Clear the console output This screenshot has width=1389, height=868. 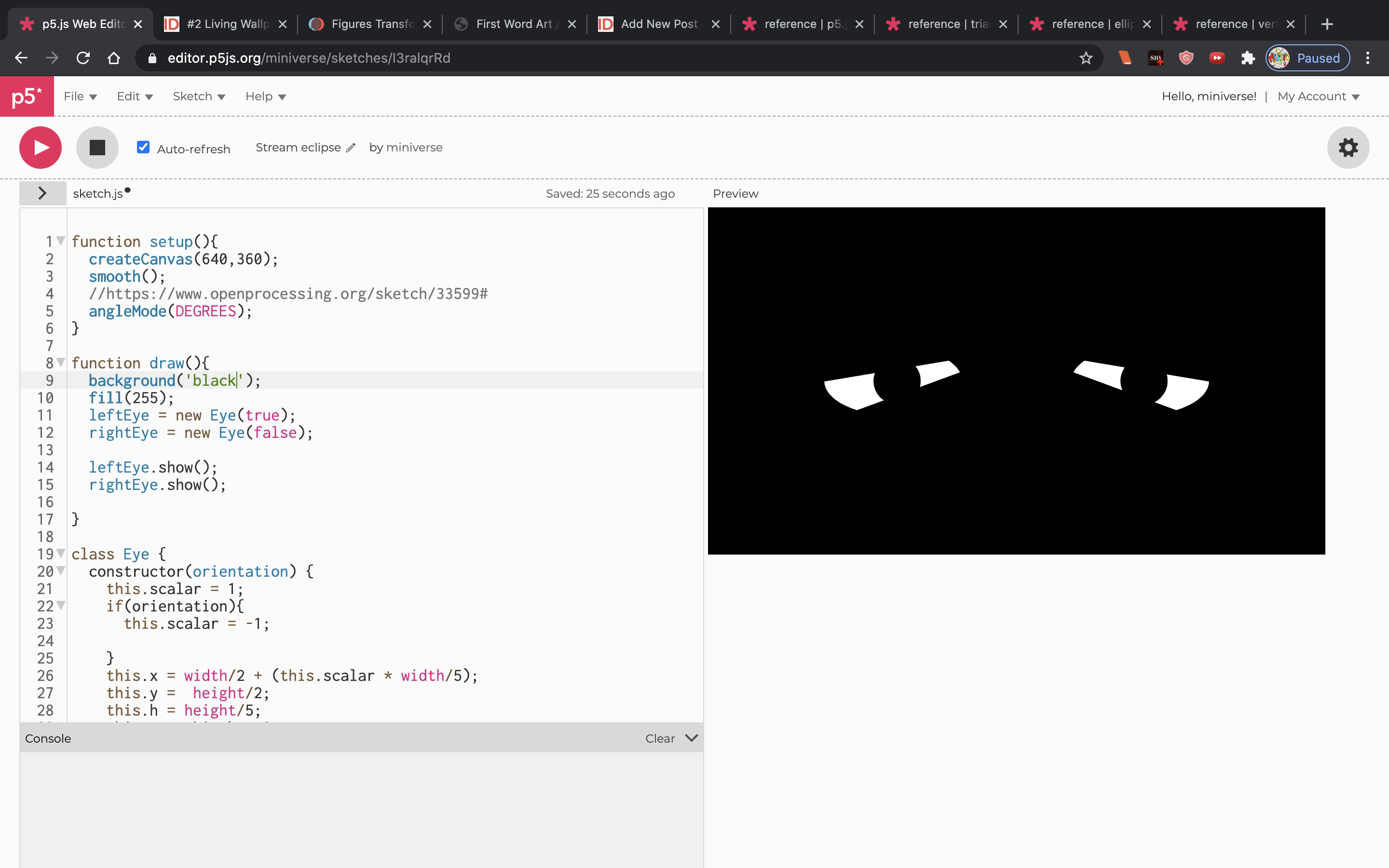click(x=659, y=738)
